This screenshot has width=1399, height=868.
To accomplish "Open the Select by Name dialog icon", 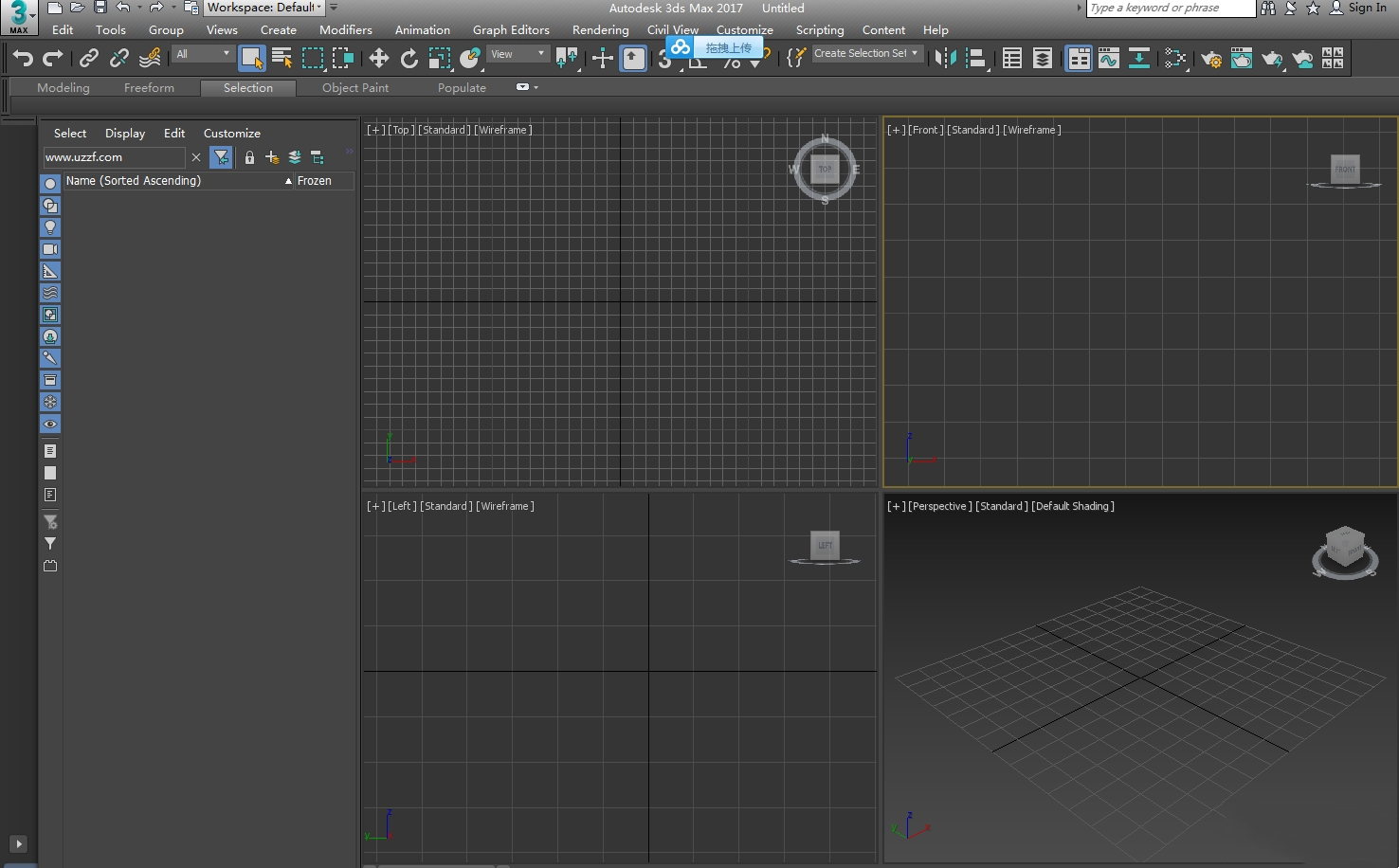I will tap(282, 59).
